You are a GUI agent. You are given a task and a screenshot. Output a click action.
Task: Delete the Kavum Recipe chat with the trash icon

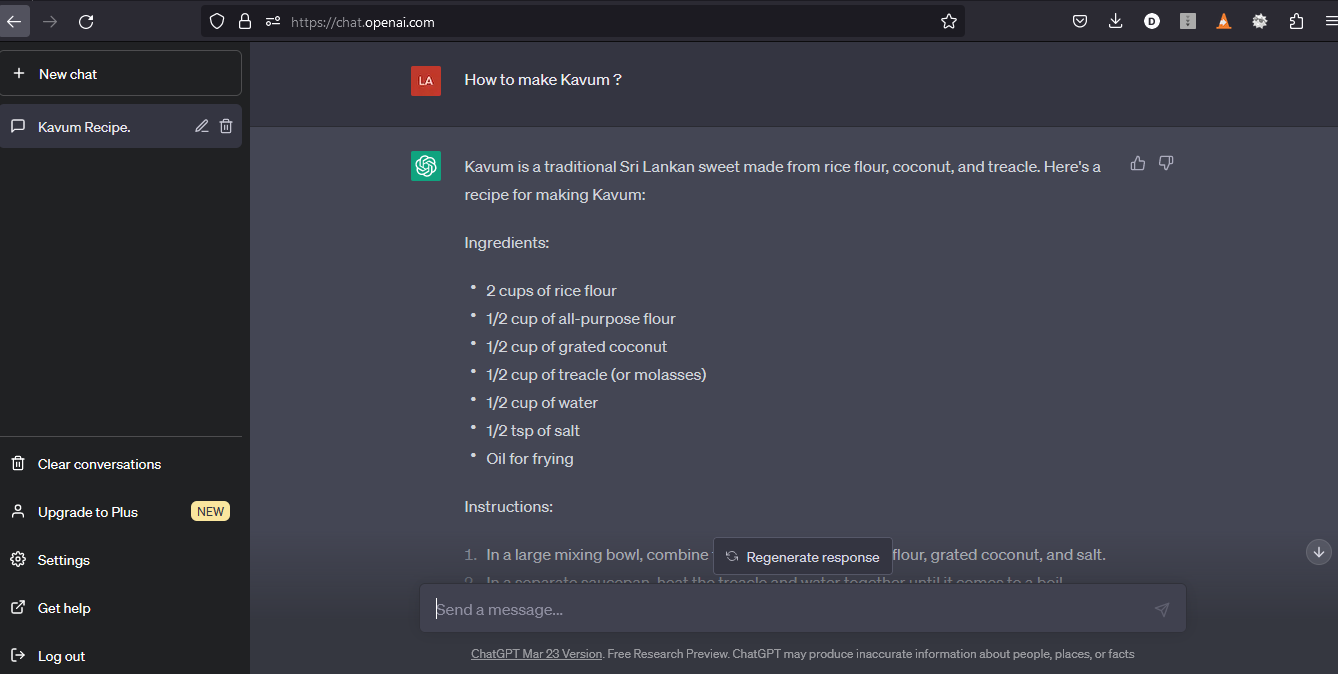[226, 126]
